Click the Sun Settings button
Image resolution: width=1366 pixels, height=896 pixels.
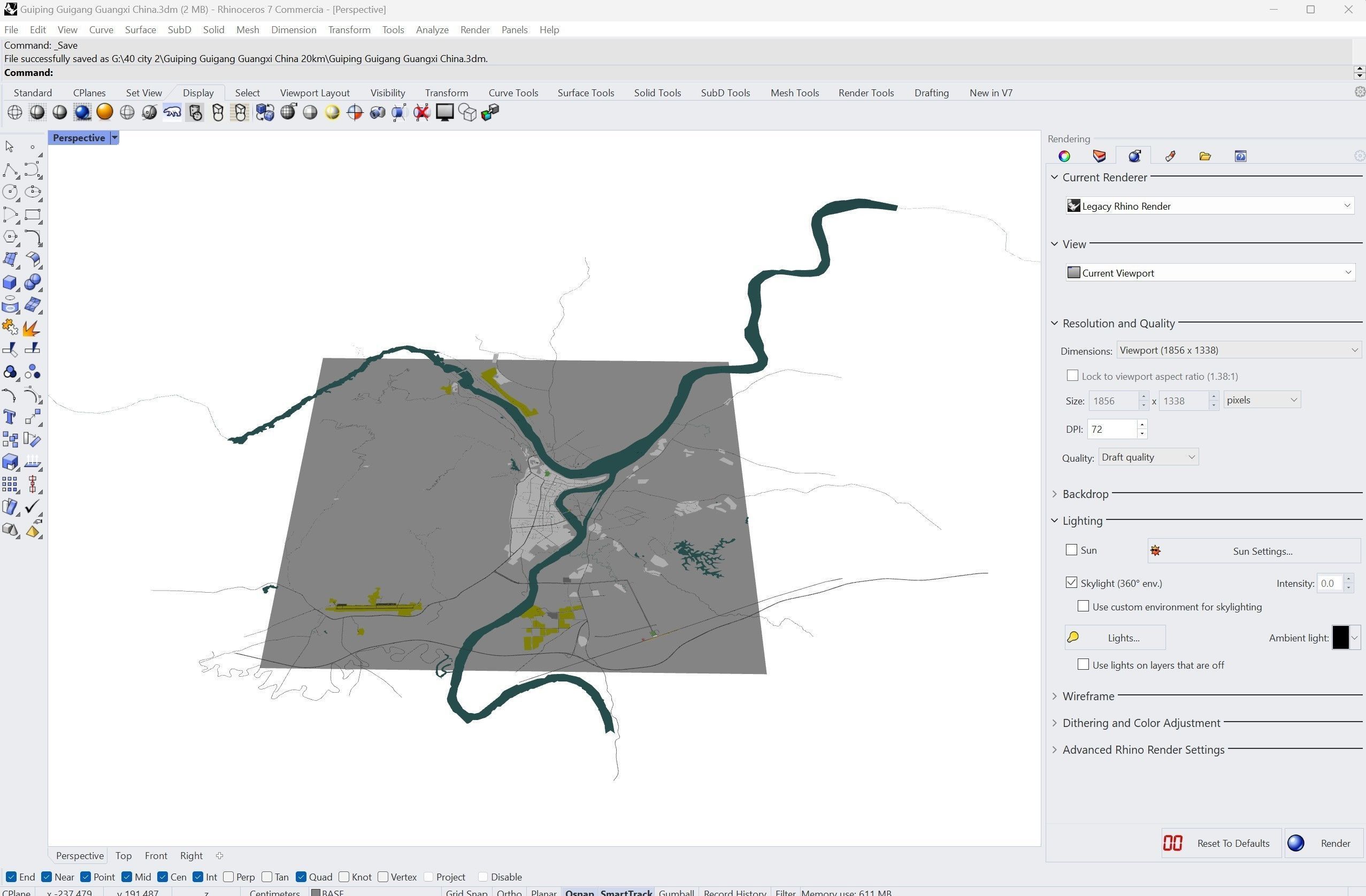(1254, 551)
